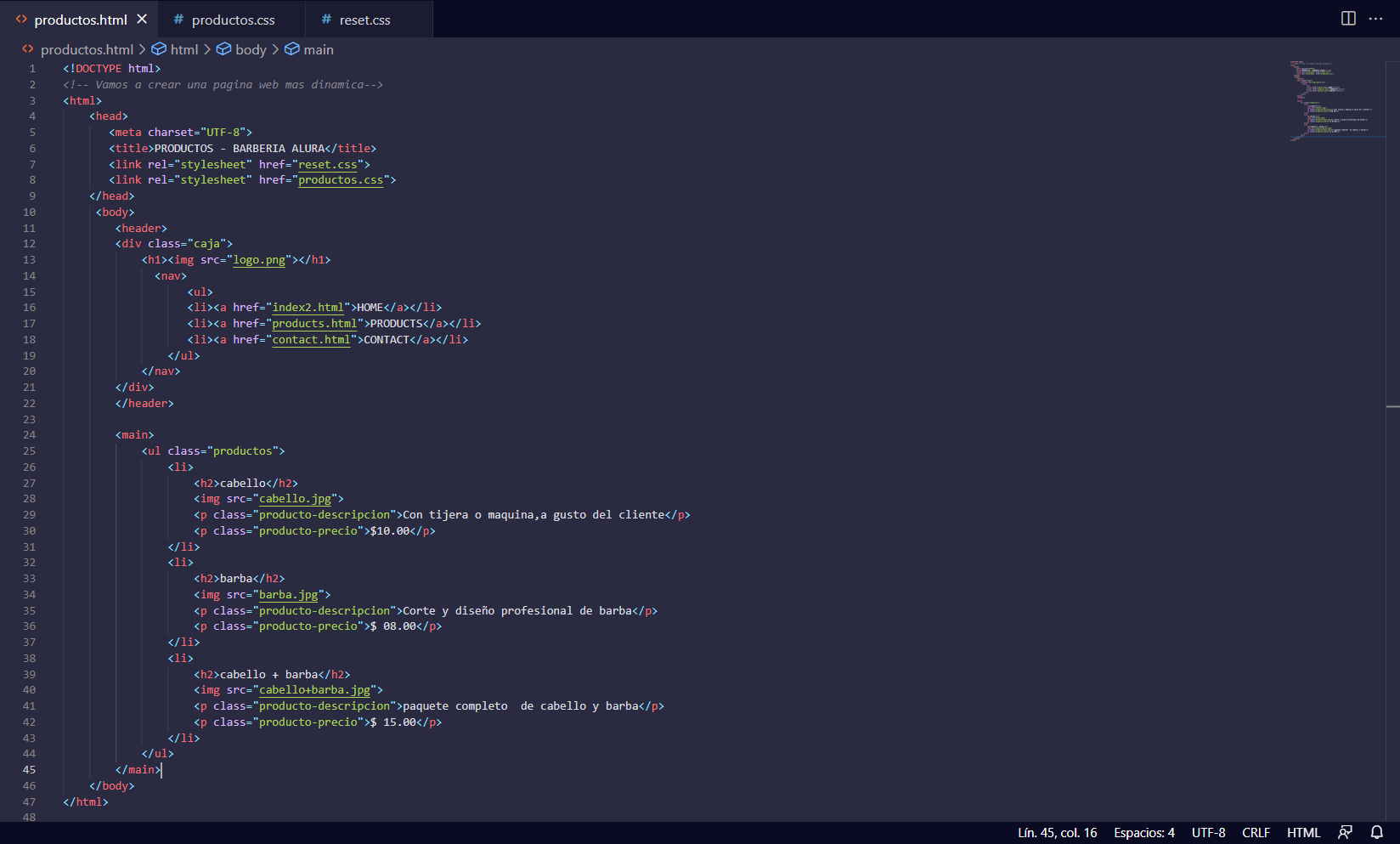
Task: Change indentation via Espacios: 4
Action: tap(1144, 833)
